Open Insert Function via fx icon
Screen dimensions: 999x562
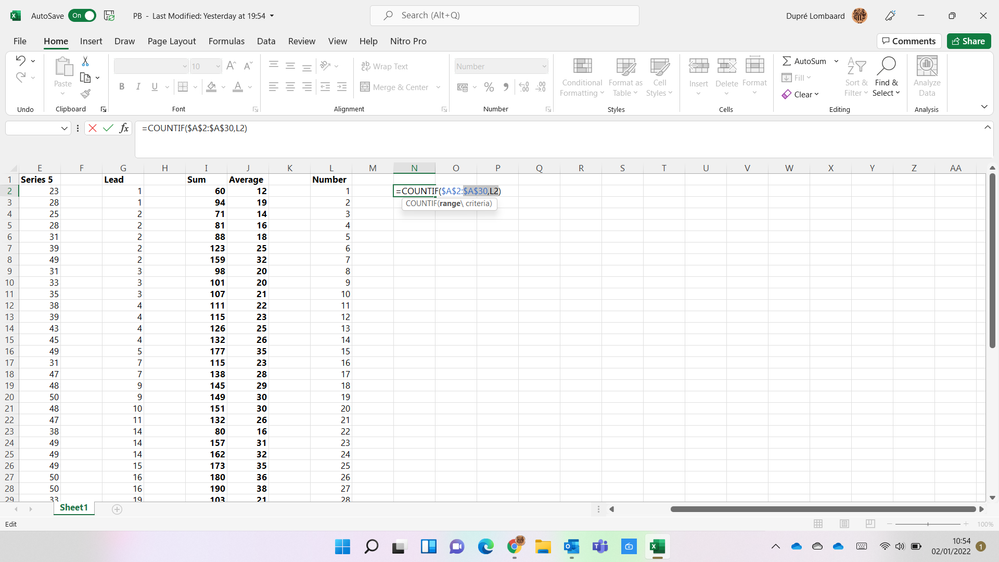click(x=124, y=128)
